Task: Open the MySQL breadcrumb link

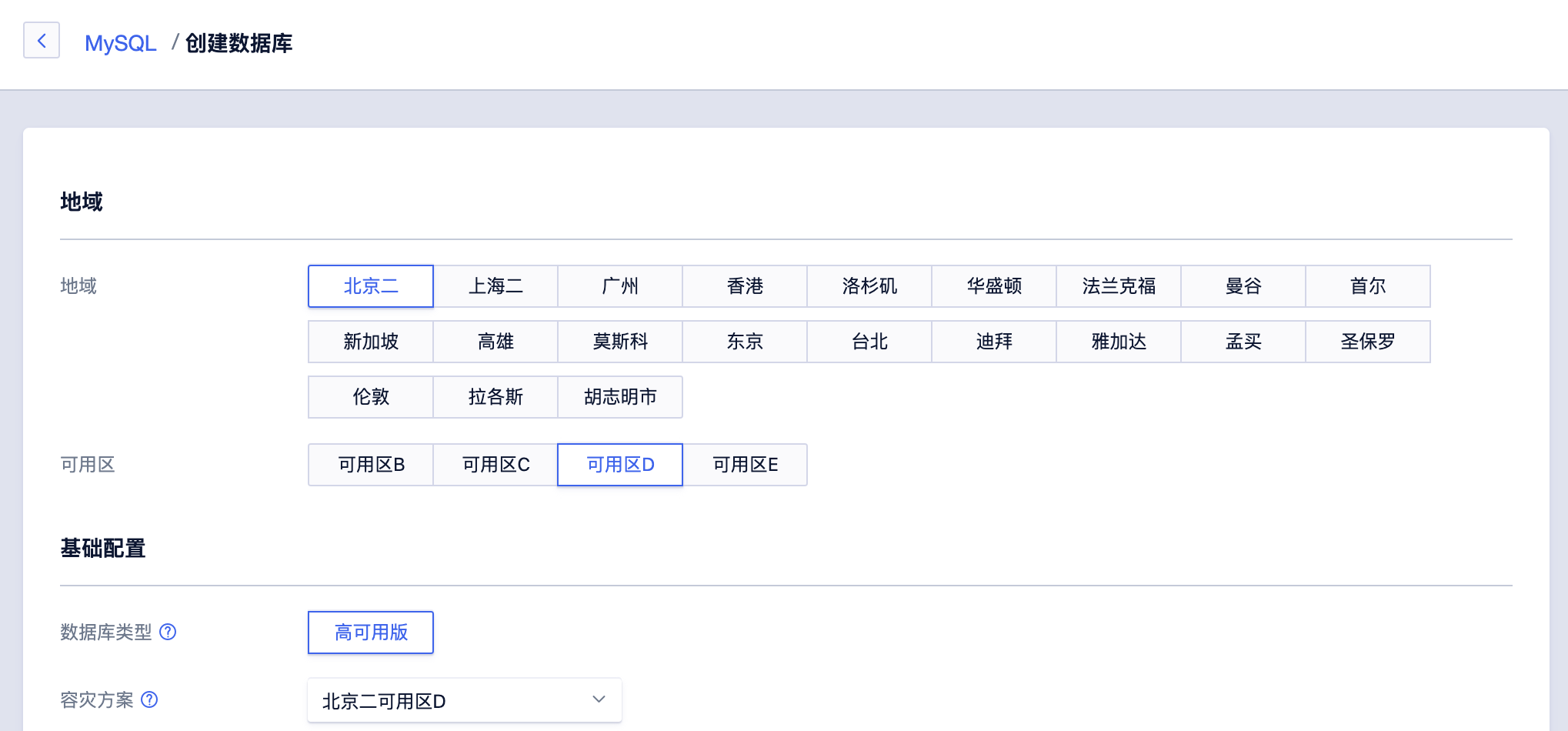Action: (x=120, y=44)
